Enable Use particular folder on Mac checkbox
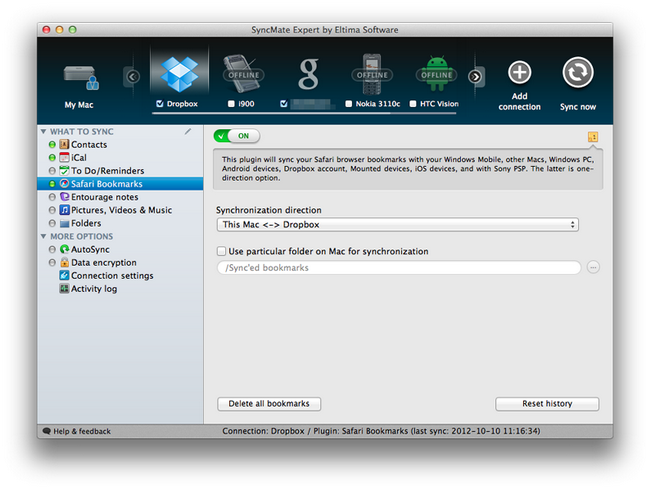Viewport: 650px width, 490px height. click(x=221, y=251)
